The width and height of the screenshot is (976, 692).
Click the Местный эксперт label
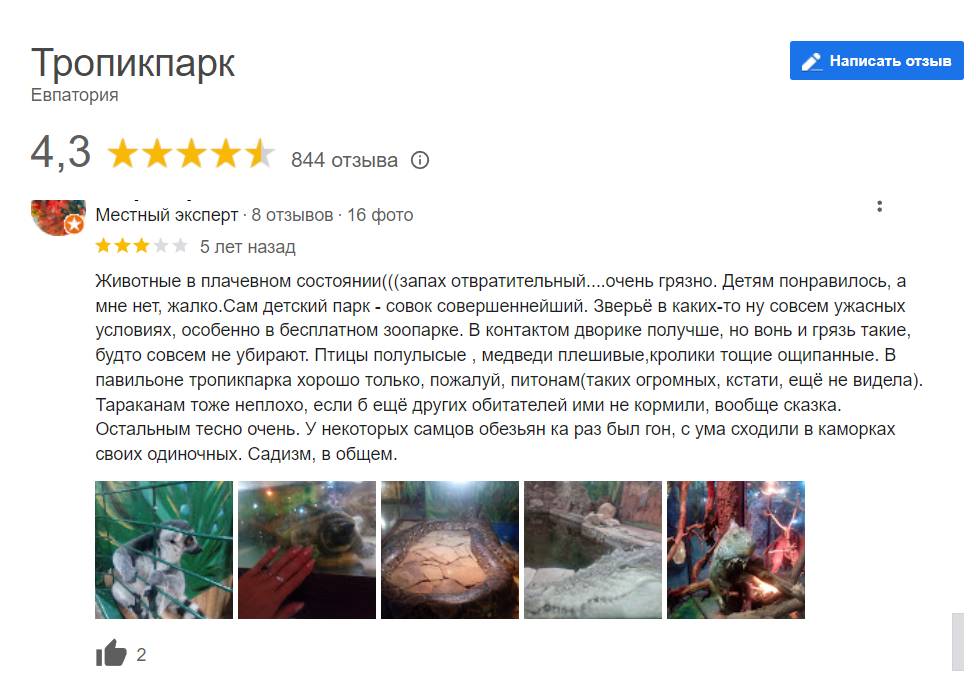[167, 215]
